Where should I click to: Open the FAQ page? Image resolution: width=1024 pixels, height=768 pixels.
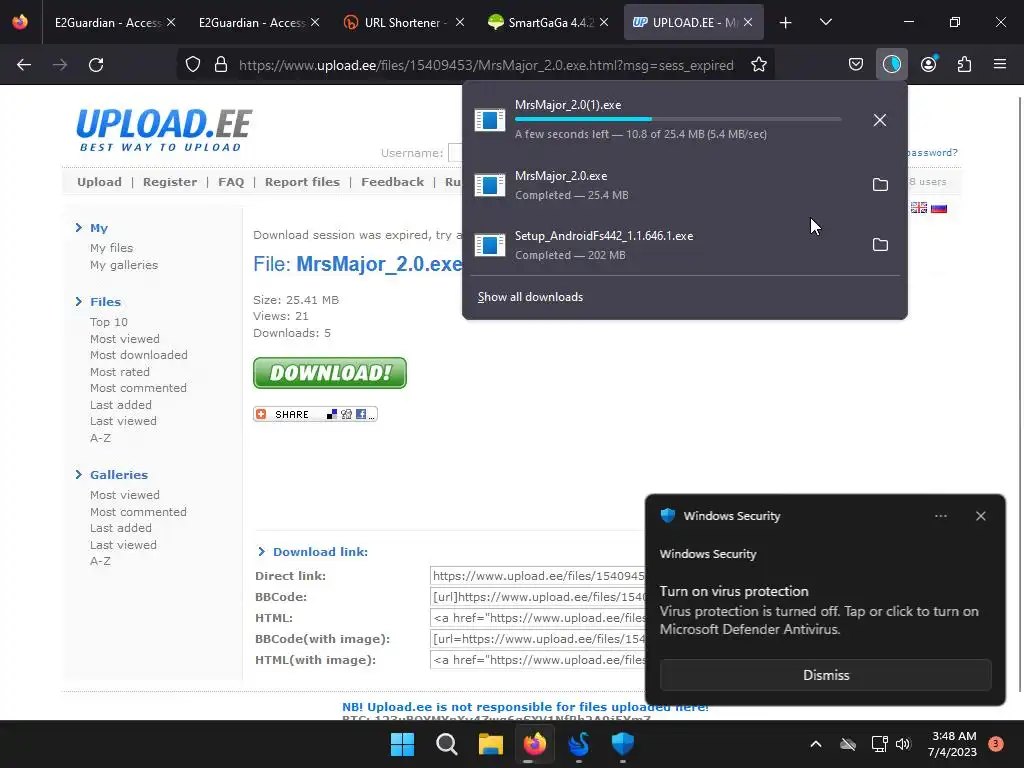[x=231, y=182]
